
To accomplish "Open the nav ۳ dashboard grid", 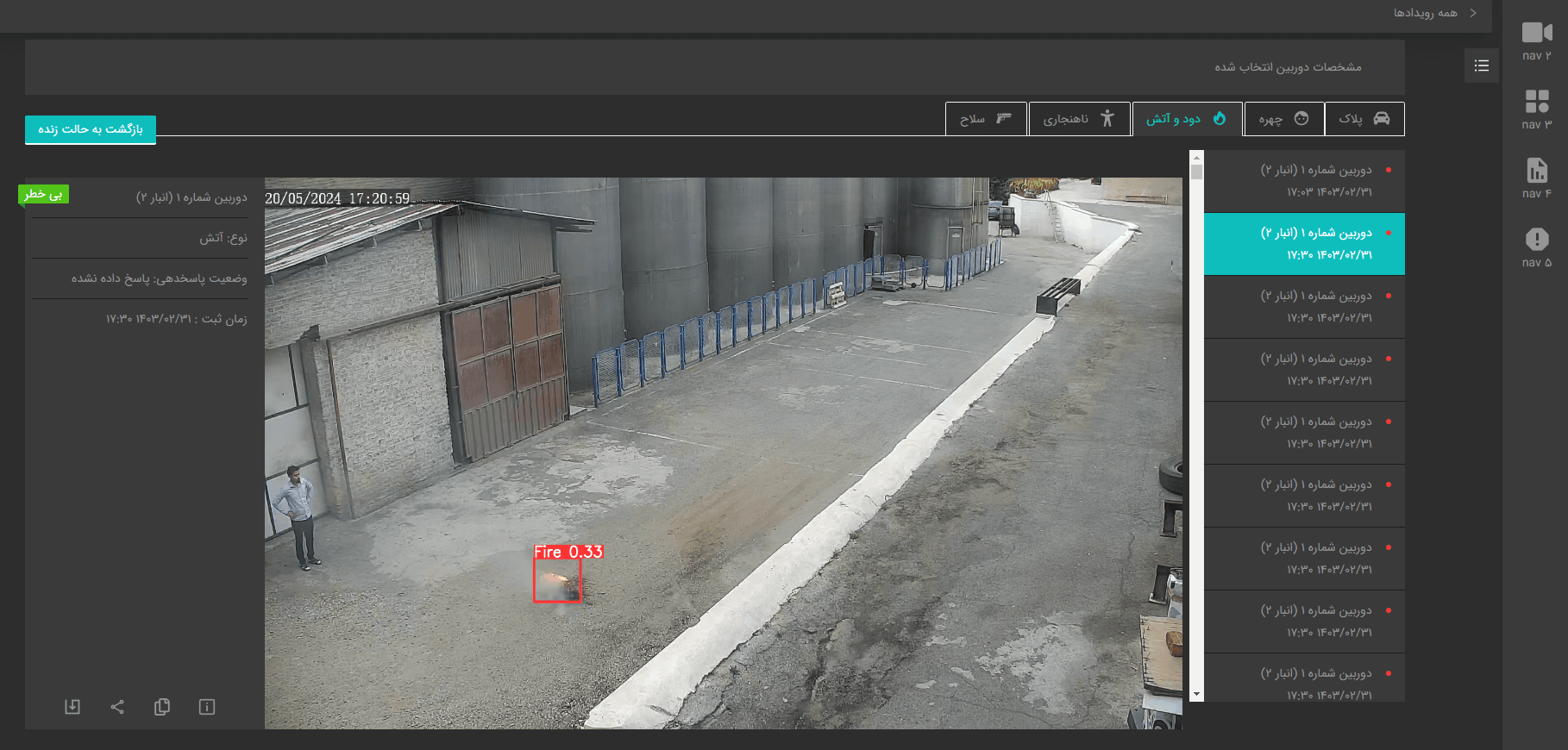I will pos(1536,110).
